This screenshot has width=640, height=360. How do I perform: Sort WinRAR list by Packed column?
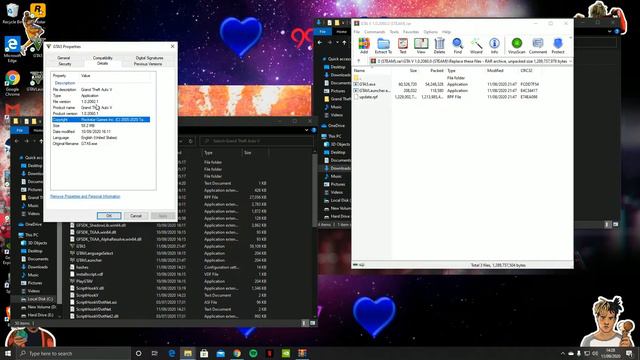point(436,71)
